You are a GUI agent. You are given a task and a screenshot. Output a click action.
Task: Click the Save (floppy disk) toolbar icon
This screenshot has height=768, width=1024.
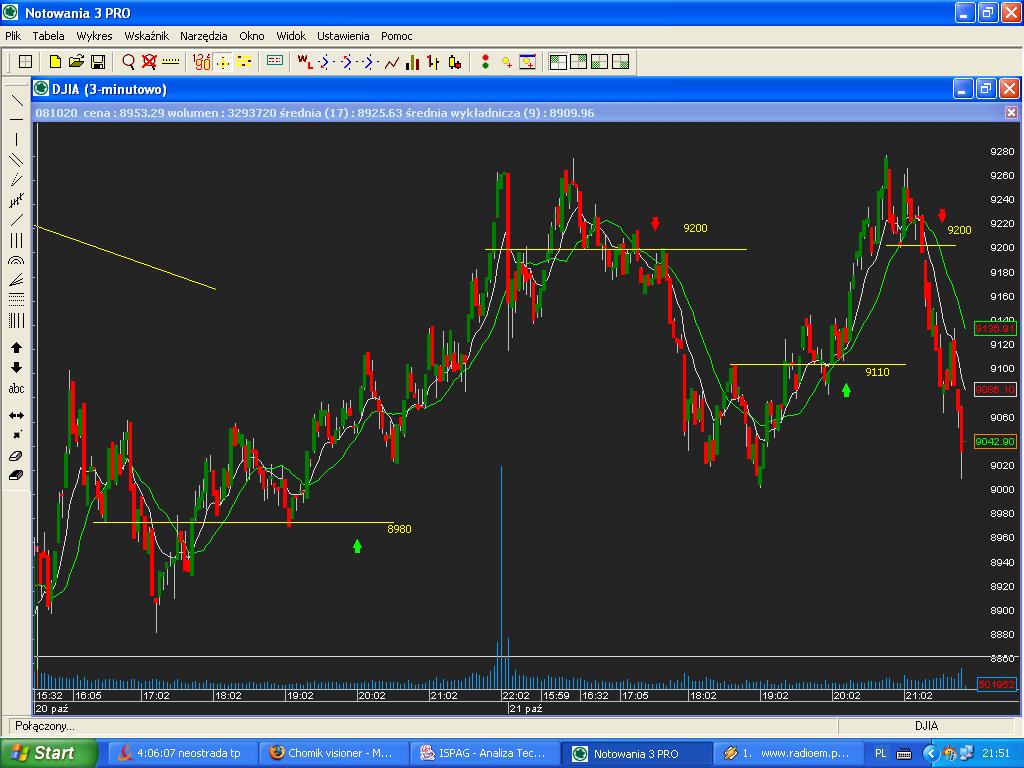(x=98, y=62)
